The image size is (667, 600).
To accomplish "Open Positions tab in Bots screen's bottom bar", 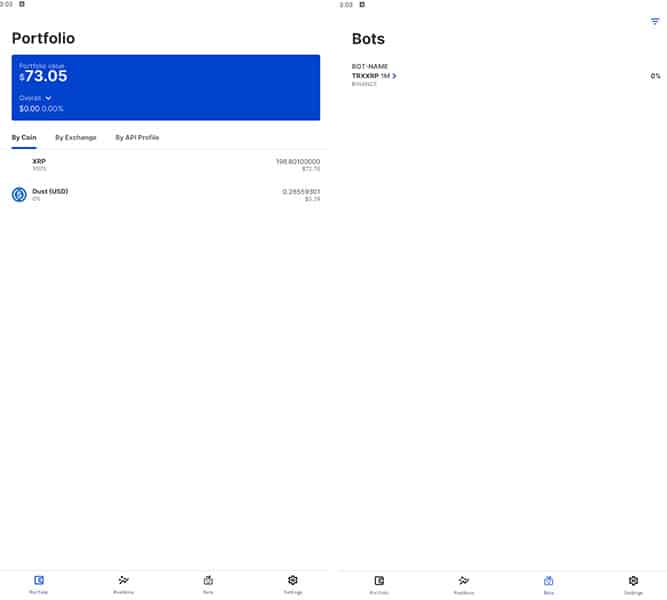I will pos(464,584).
